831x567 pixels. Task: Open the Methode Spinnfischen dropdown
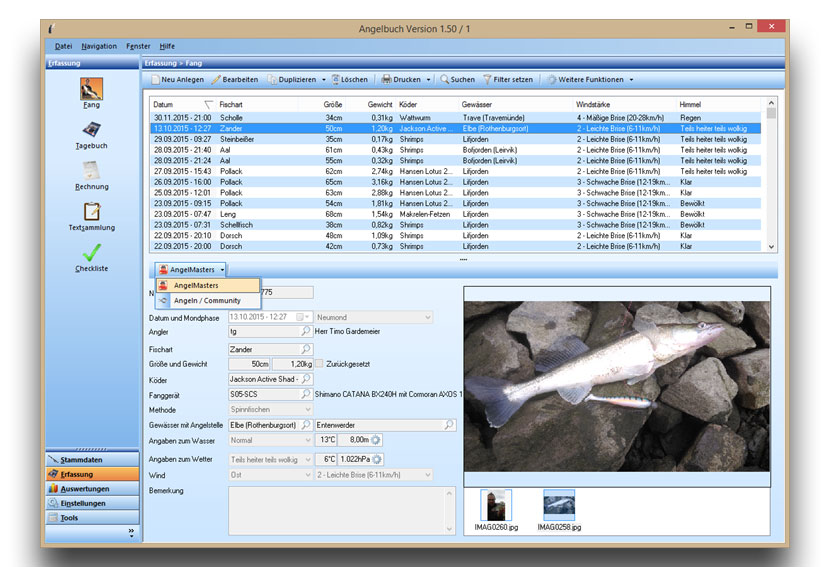tap(306, 409)
